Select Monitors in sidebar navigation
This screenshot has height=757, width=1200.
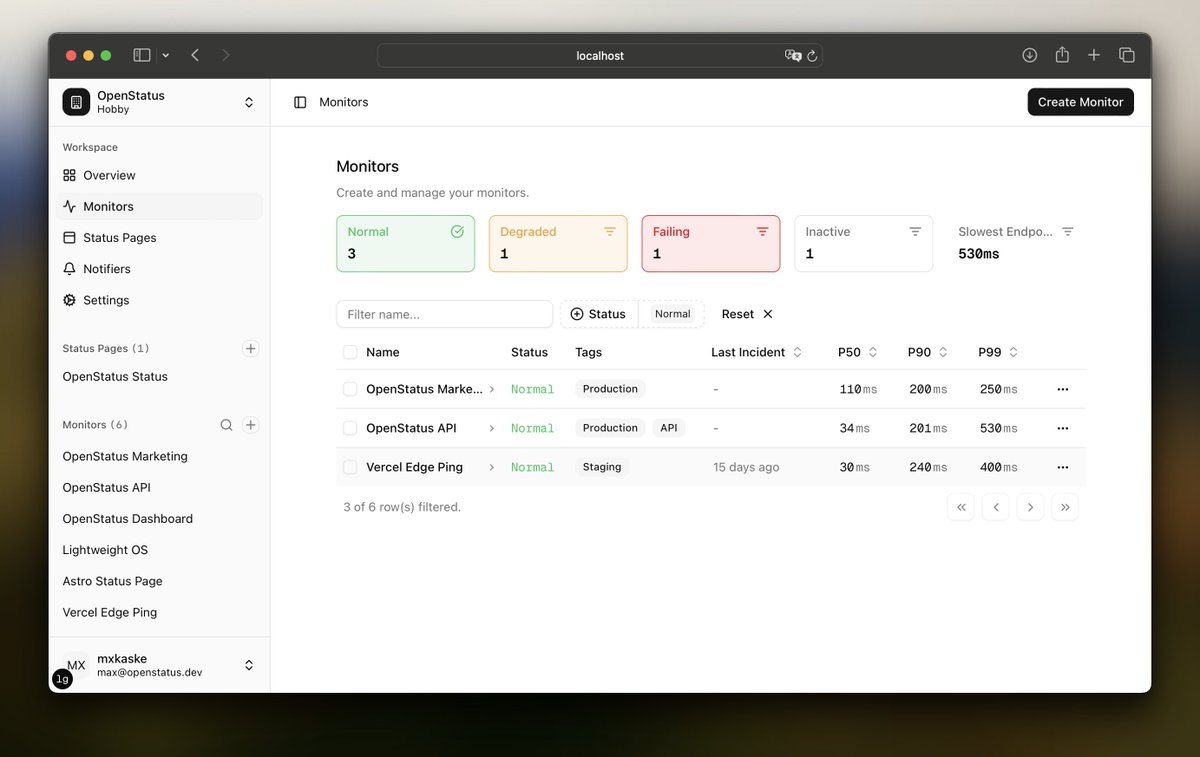pyautogui.click(x=159, y=206)
